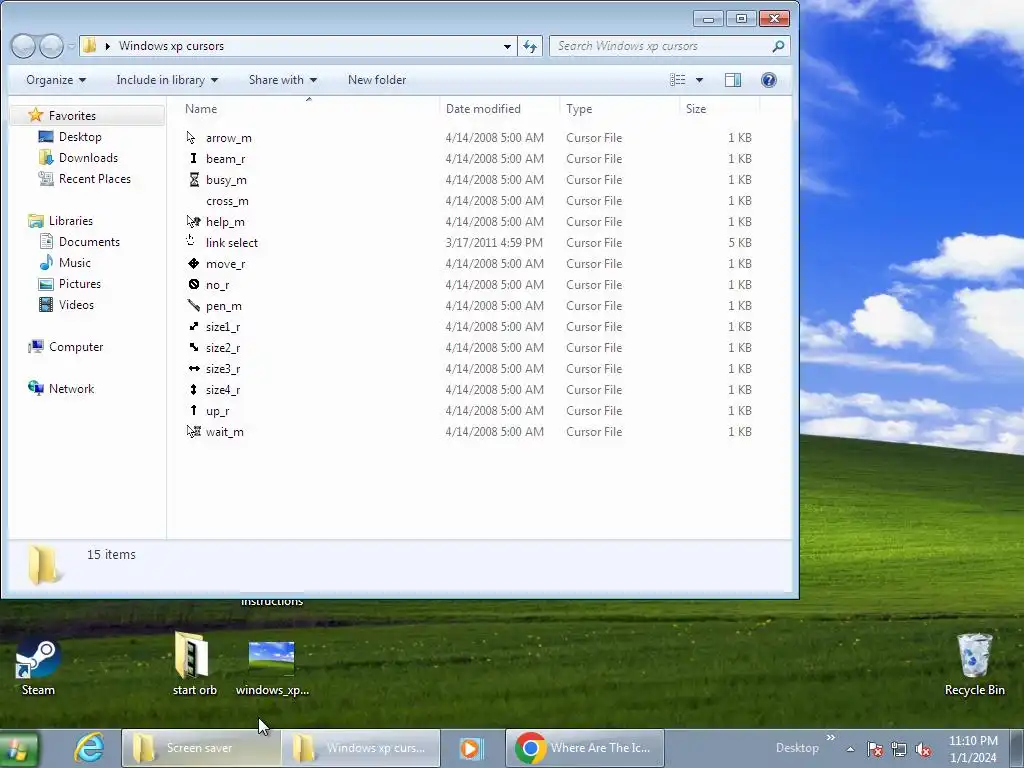1024x768 pixels.
Task: Select the size2_r diagonal resize icon
Action: (x=193, y=347)
